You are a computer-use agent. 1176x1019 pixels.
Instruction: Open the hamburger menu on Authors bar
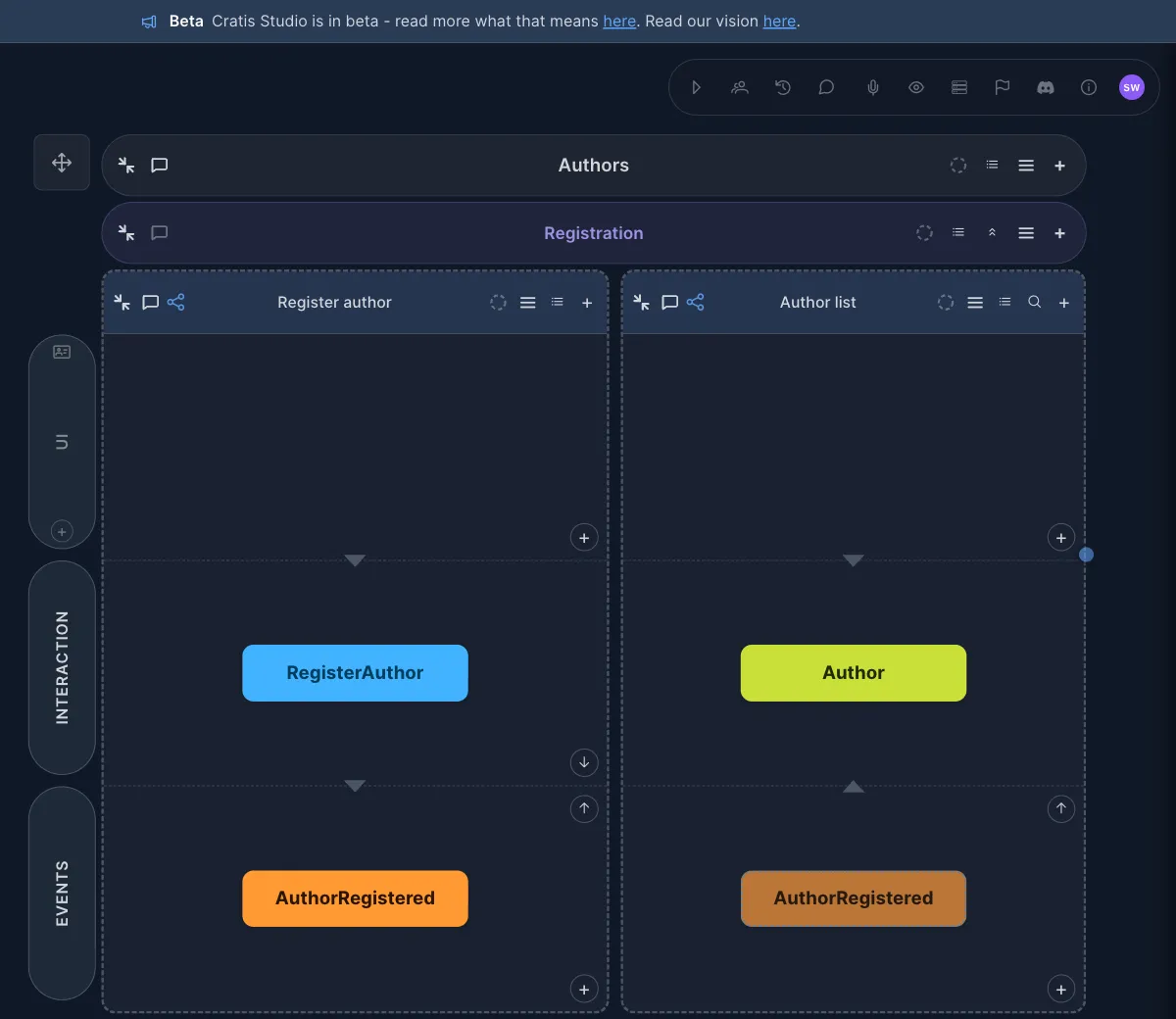1026,166
